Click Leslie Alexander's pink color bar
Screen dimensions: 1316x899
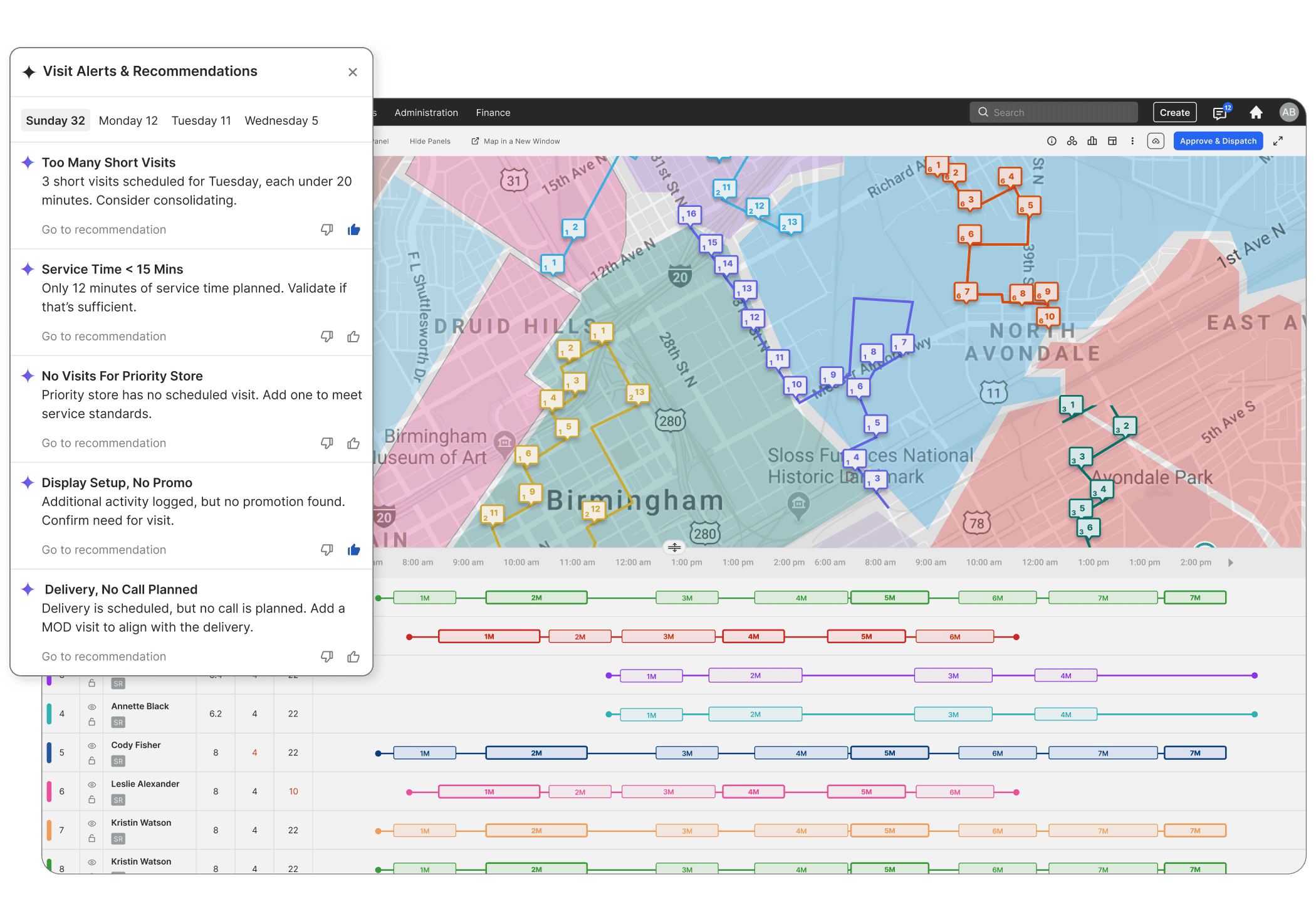[x=49, y=792]
